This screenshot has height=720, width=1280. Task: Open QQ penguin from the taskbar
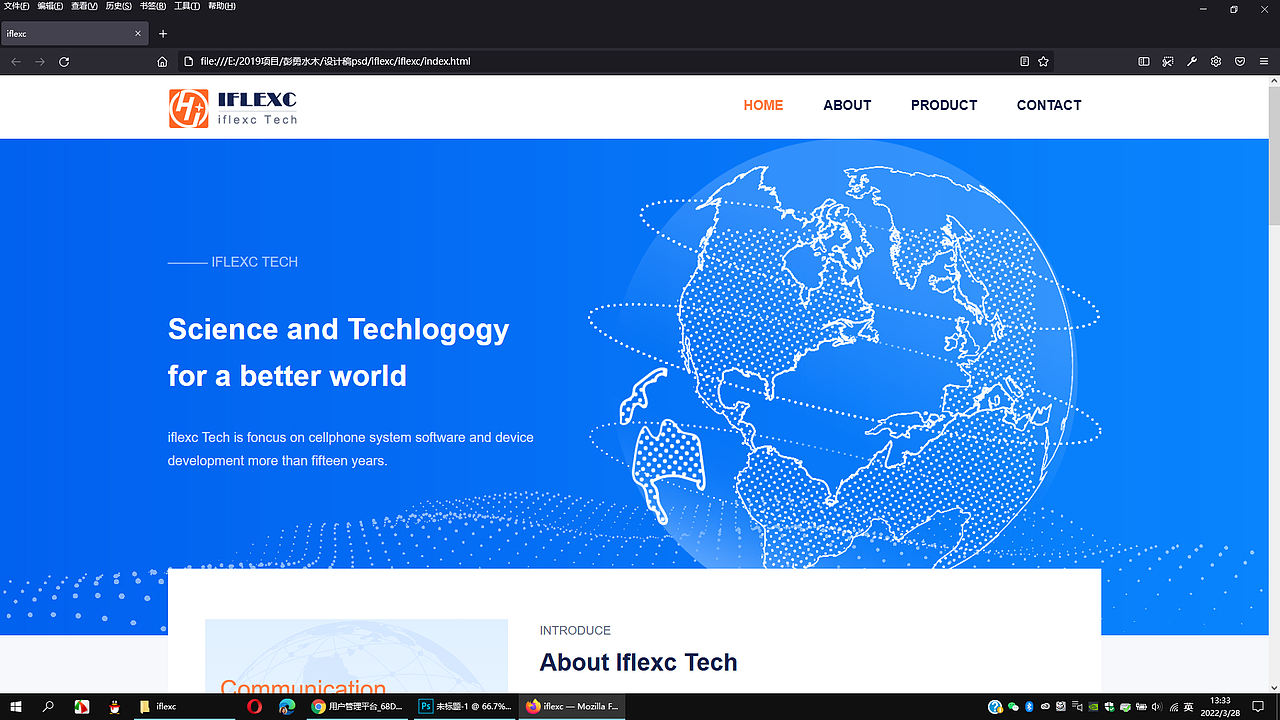[x=115, y=706]
